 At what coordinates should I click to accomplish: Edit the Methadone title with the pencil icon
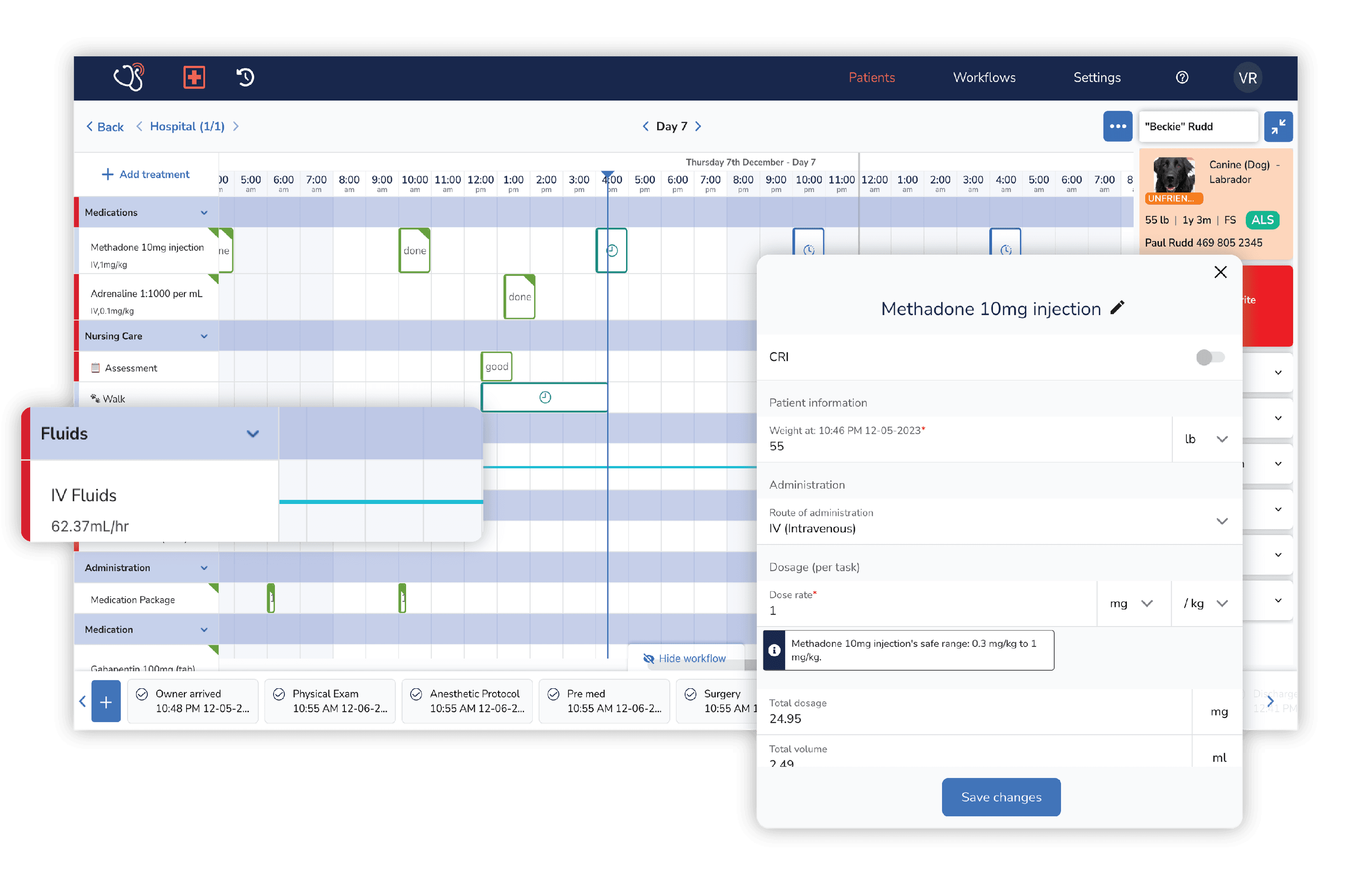1117,308
